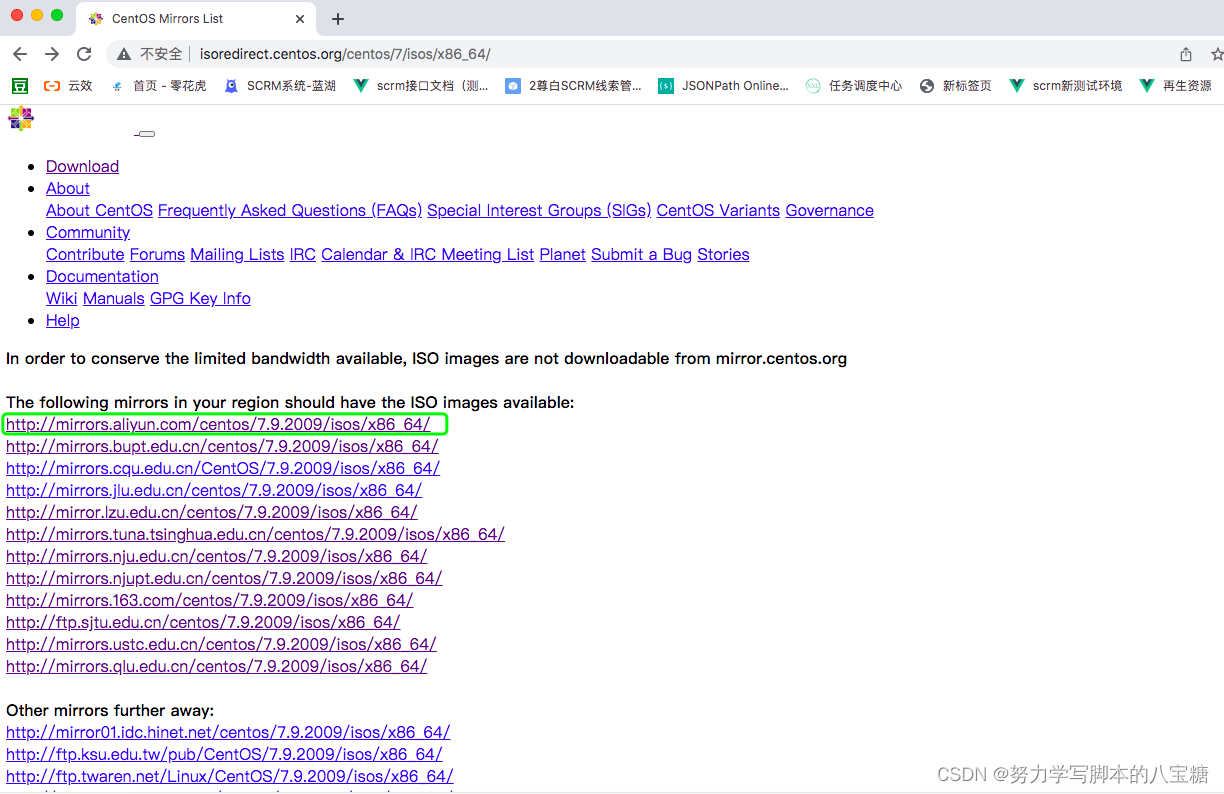This screenshot has width=1224, height=794.
Task: Open the 首页 - 零花虎 bookmark
Action: (x=158, y=86)
